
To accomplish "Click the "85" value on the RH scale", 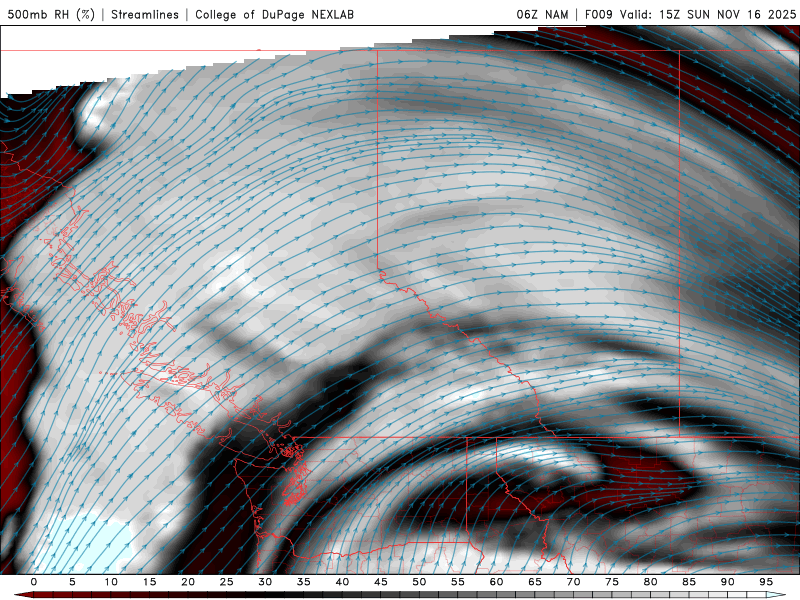I will pyautogui.click(x=689, y=582).
